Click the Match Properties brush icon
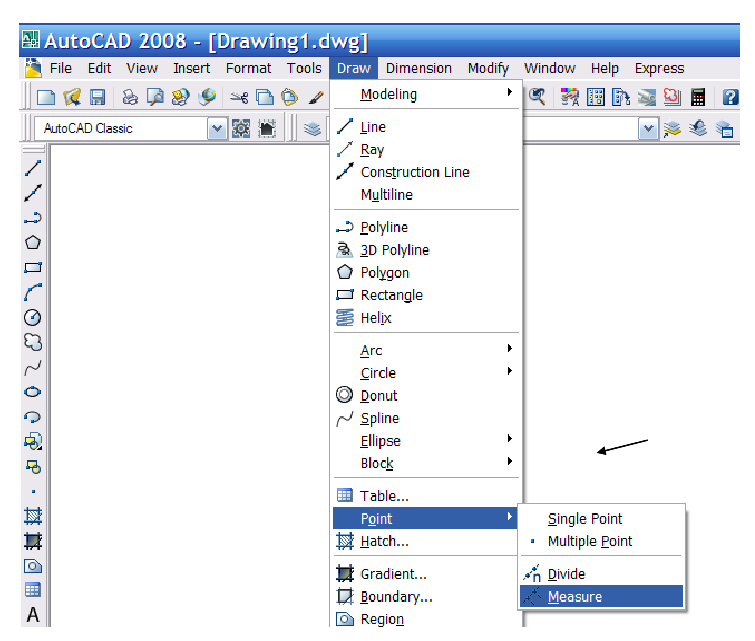The width and height of the screenshot is (755, 641). (x=316, y=98)
